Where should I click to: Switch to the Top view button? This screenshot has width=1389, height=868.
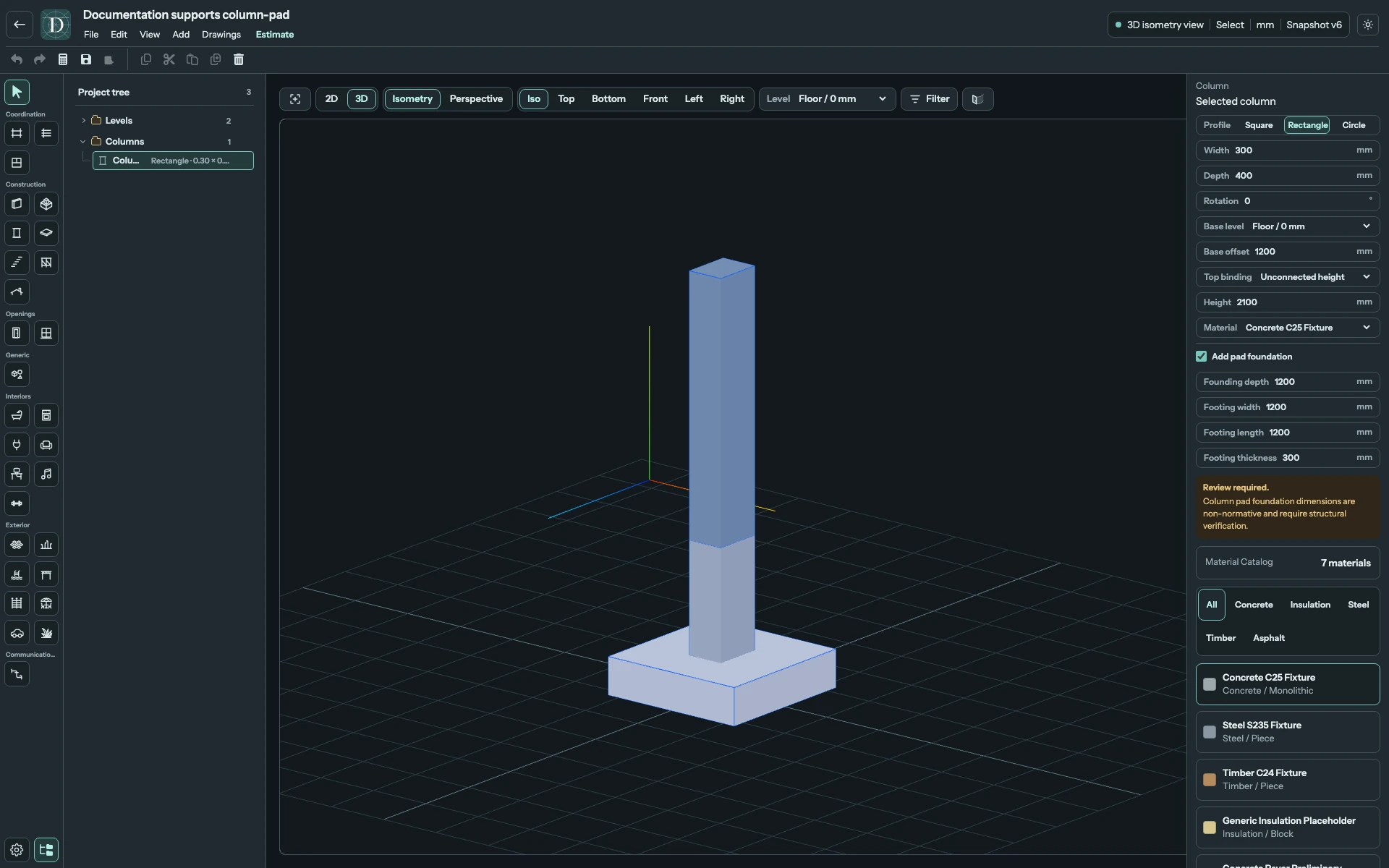pos(566,99)
